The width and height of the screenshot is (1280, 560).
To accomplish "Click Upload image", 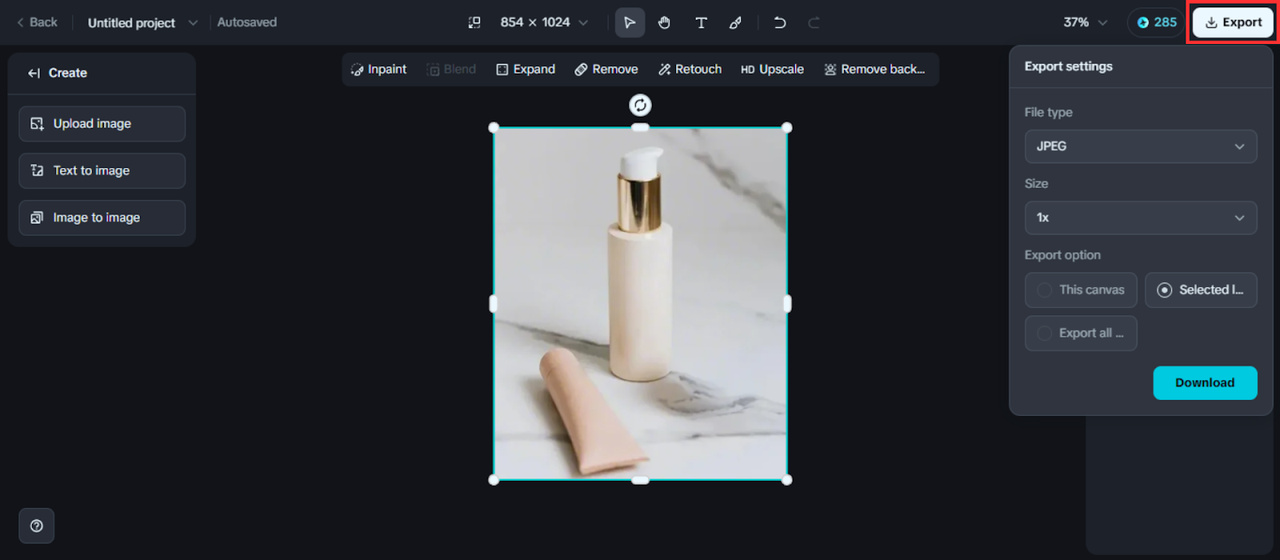I will pyautogui.click(x=102, y=124).
